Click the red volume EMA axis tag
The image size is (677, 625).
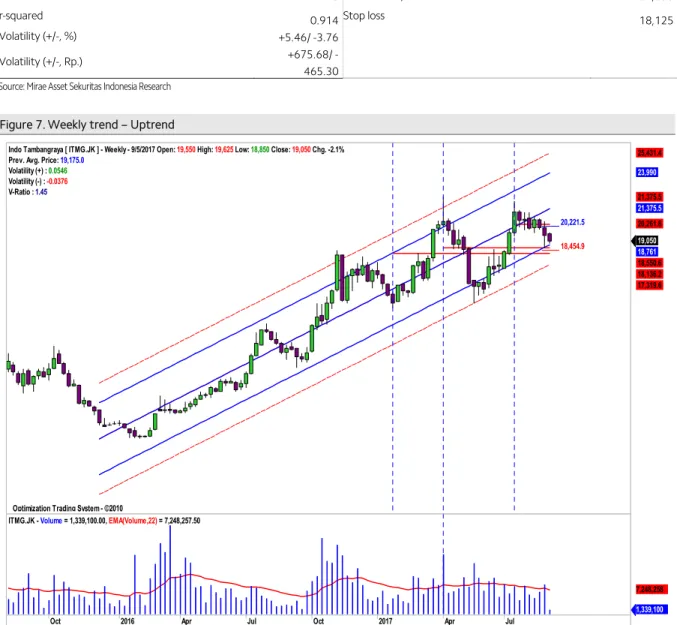click(x=652, y=590)
